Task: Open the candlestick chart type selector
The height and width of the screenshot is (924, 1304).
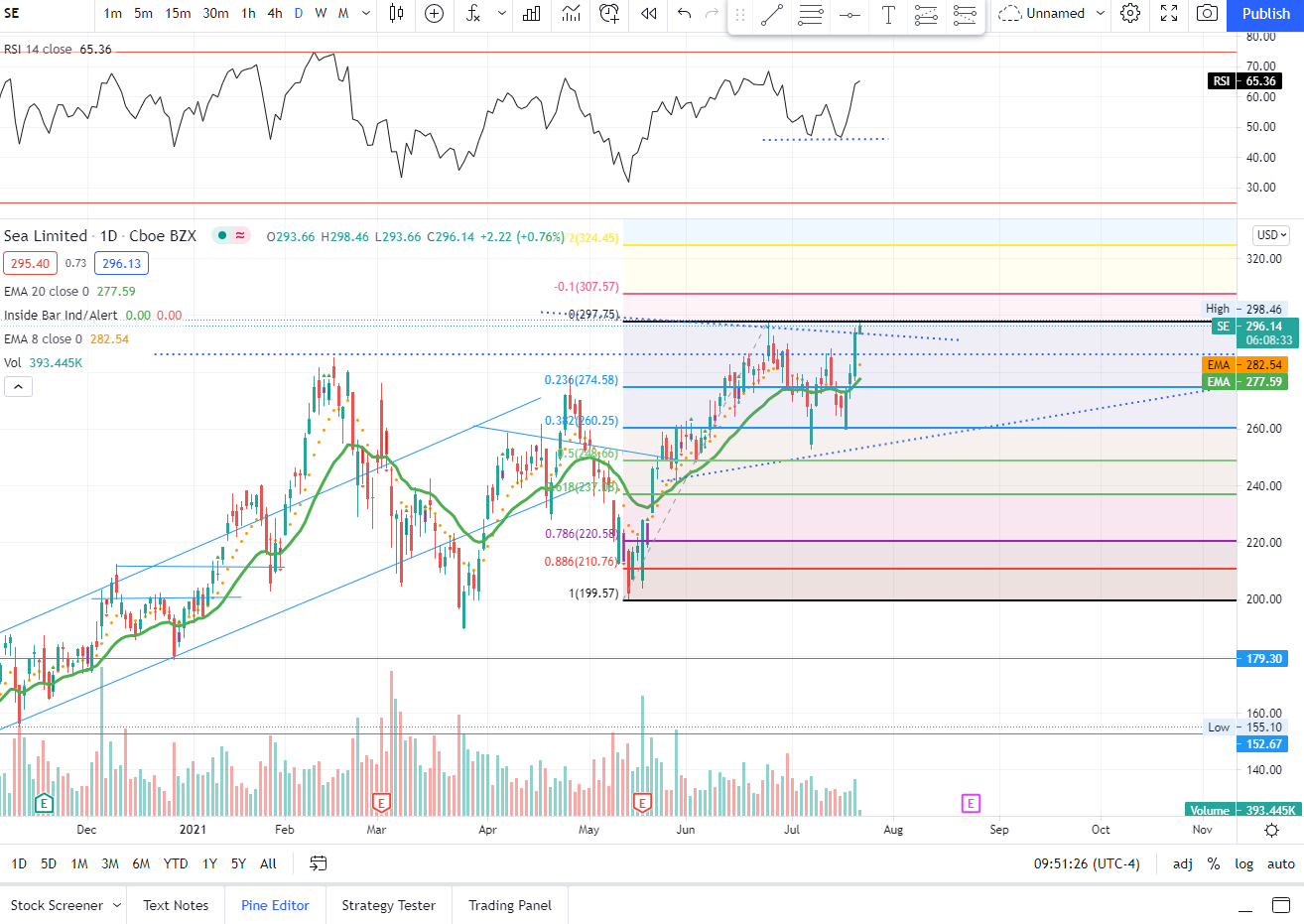Action: click(x=397, y=13)
